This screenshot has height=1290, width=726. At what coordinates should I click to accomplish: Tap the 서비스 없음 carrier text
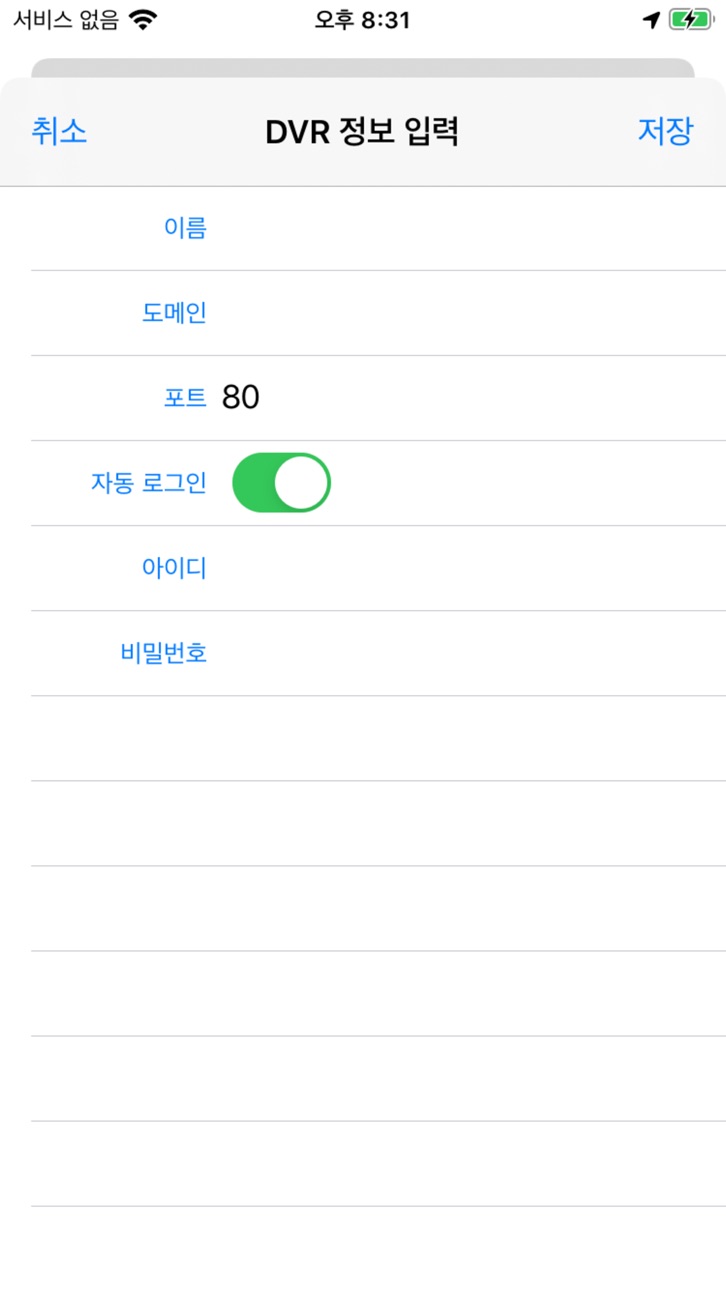coord(66,20)
